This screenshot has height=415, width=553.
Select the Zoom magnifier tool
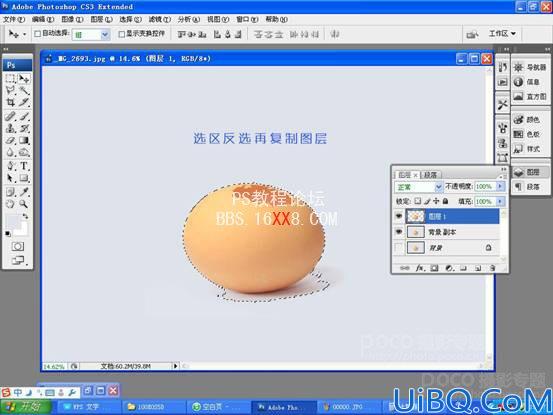(24, 204)
